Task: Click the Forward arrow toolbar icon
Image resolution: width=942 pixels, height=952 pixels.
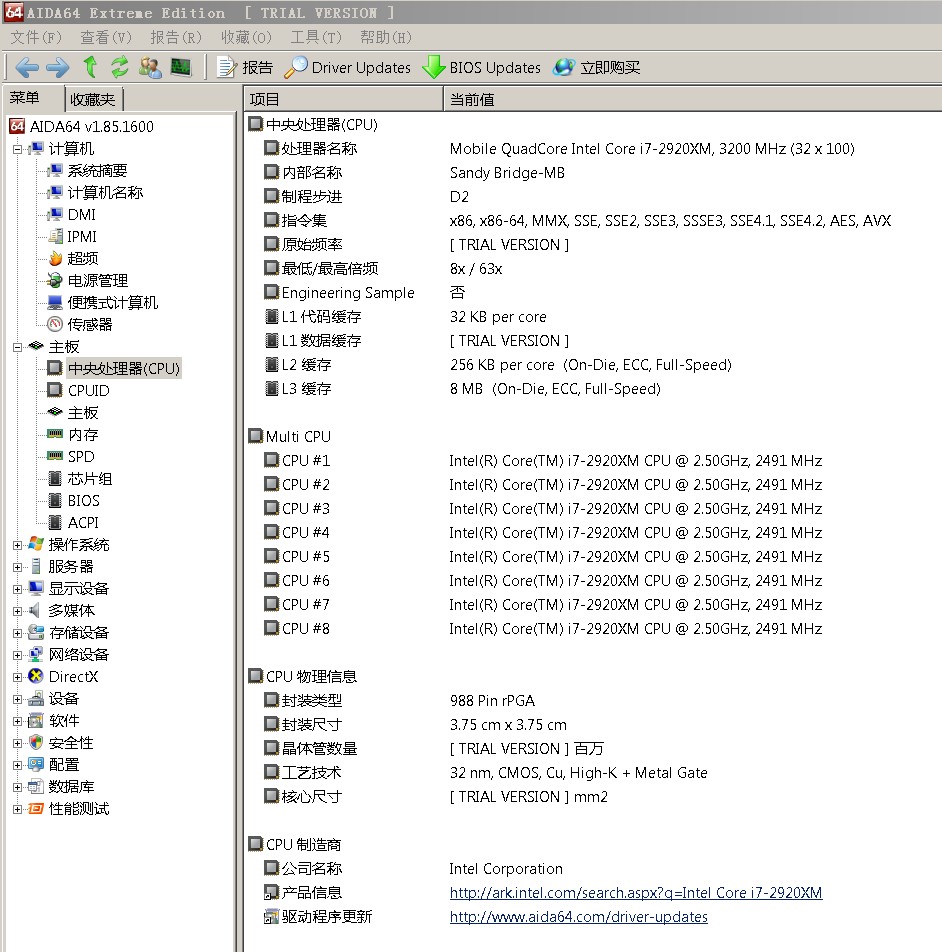Action: (x=58, y=67)
